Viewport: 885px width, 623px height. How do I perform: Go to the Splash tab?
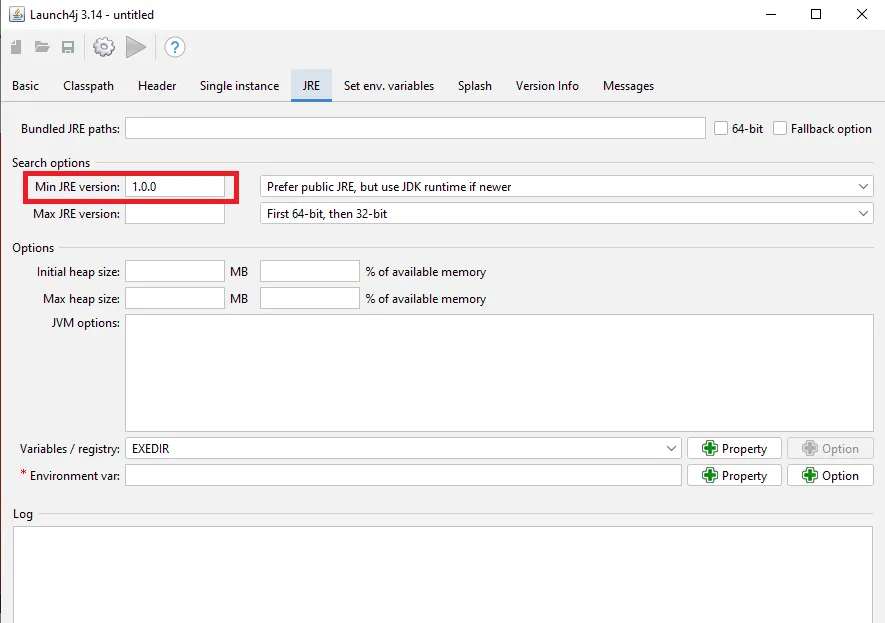tap(475, 86)
